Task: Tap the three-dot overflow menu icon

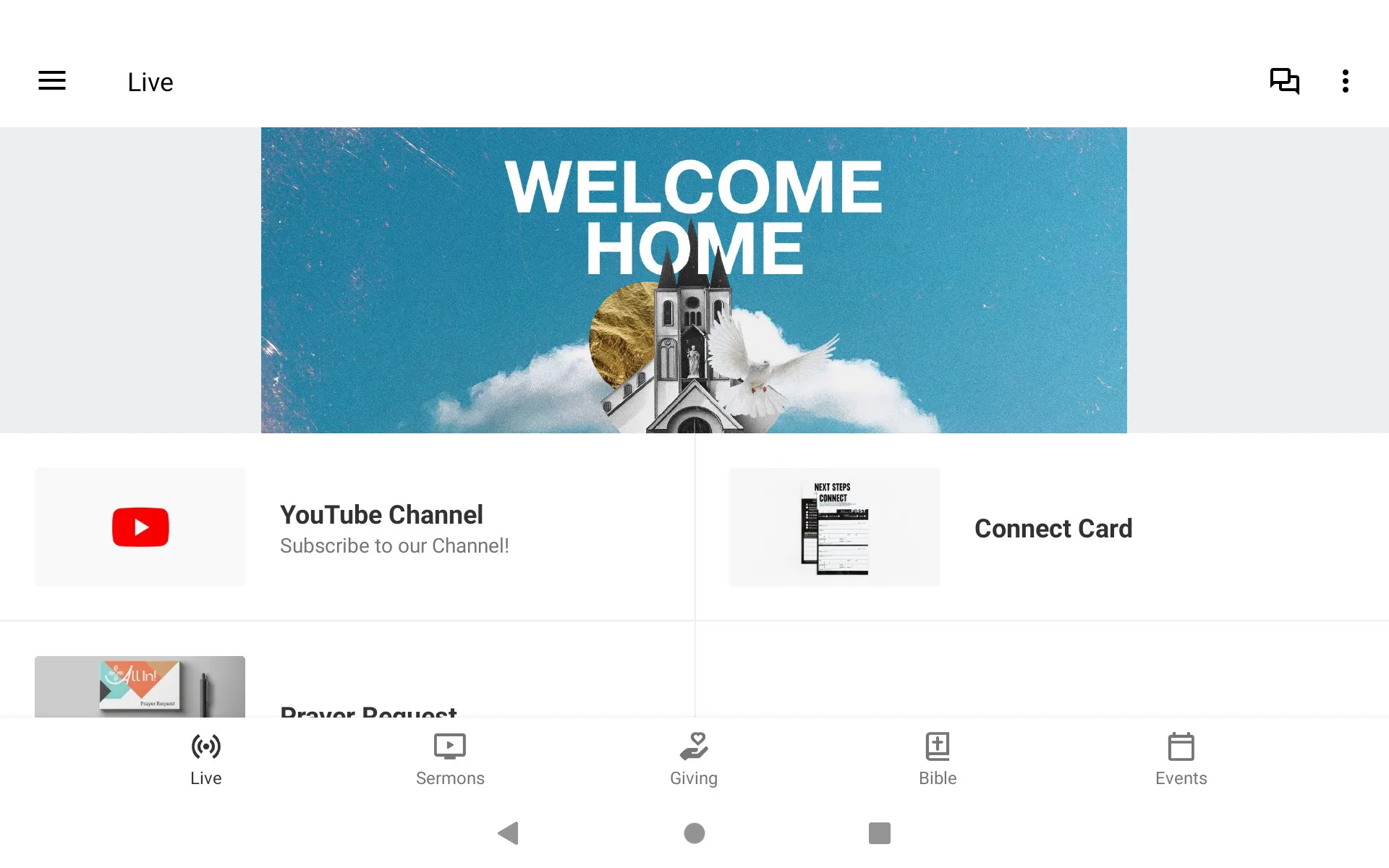Action: click(1348, 81)
